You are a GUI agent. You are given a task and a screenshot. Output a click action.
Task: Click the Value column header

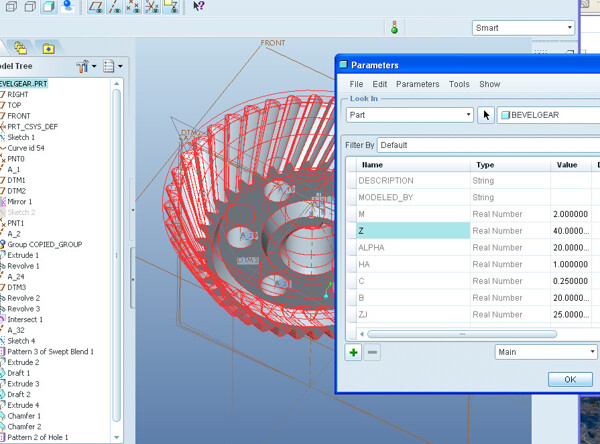pyautogui.click(x=571, y=165)
